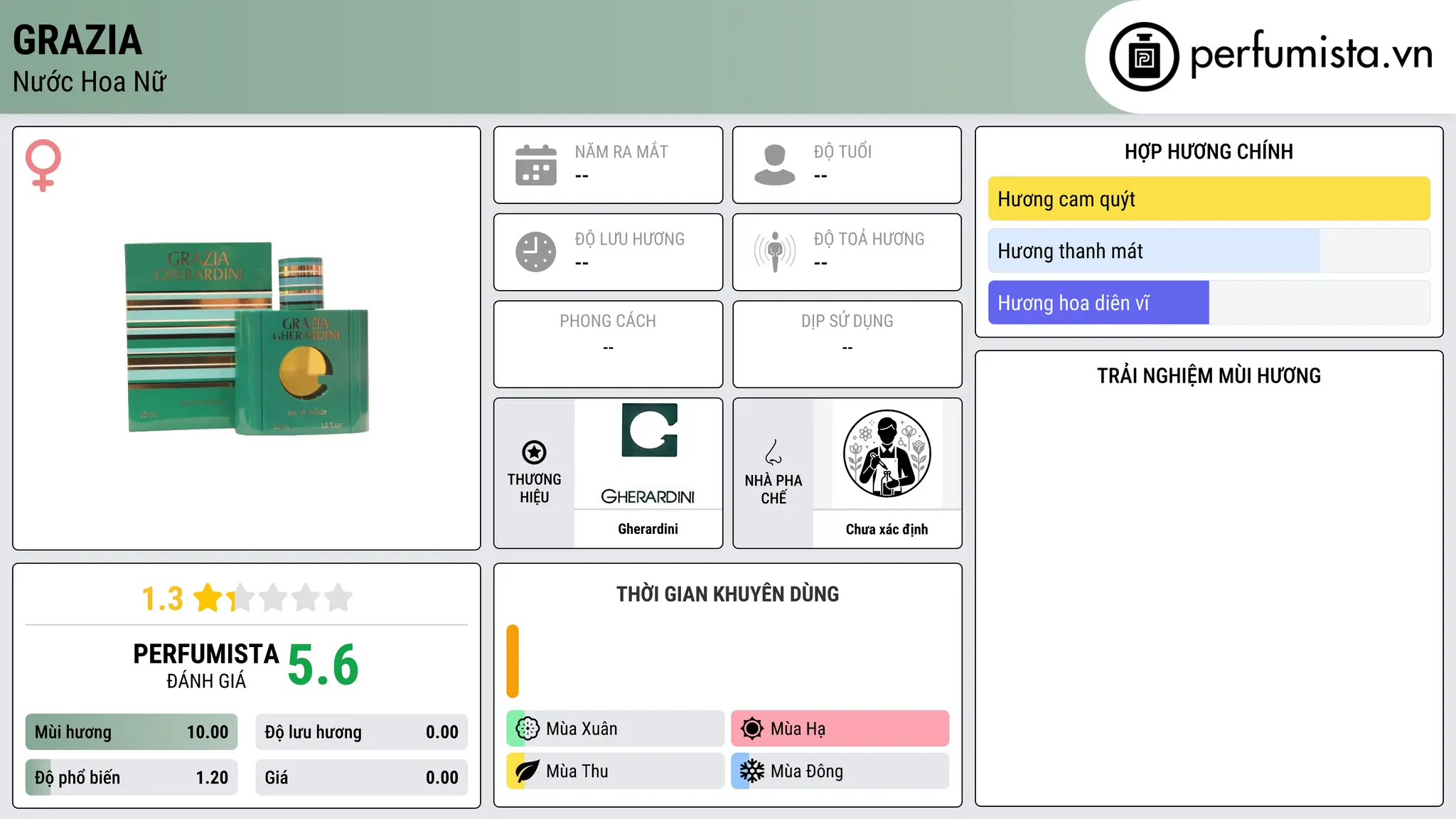Click the last gray rating star
The width and height of the screenshot is (1456, 819).
tap(338, 598)
